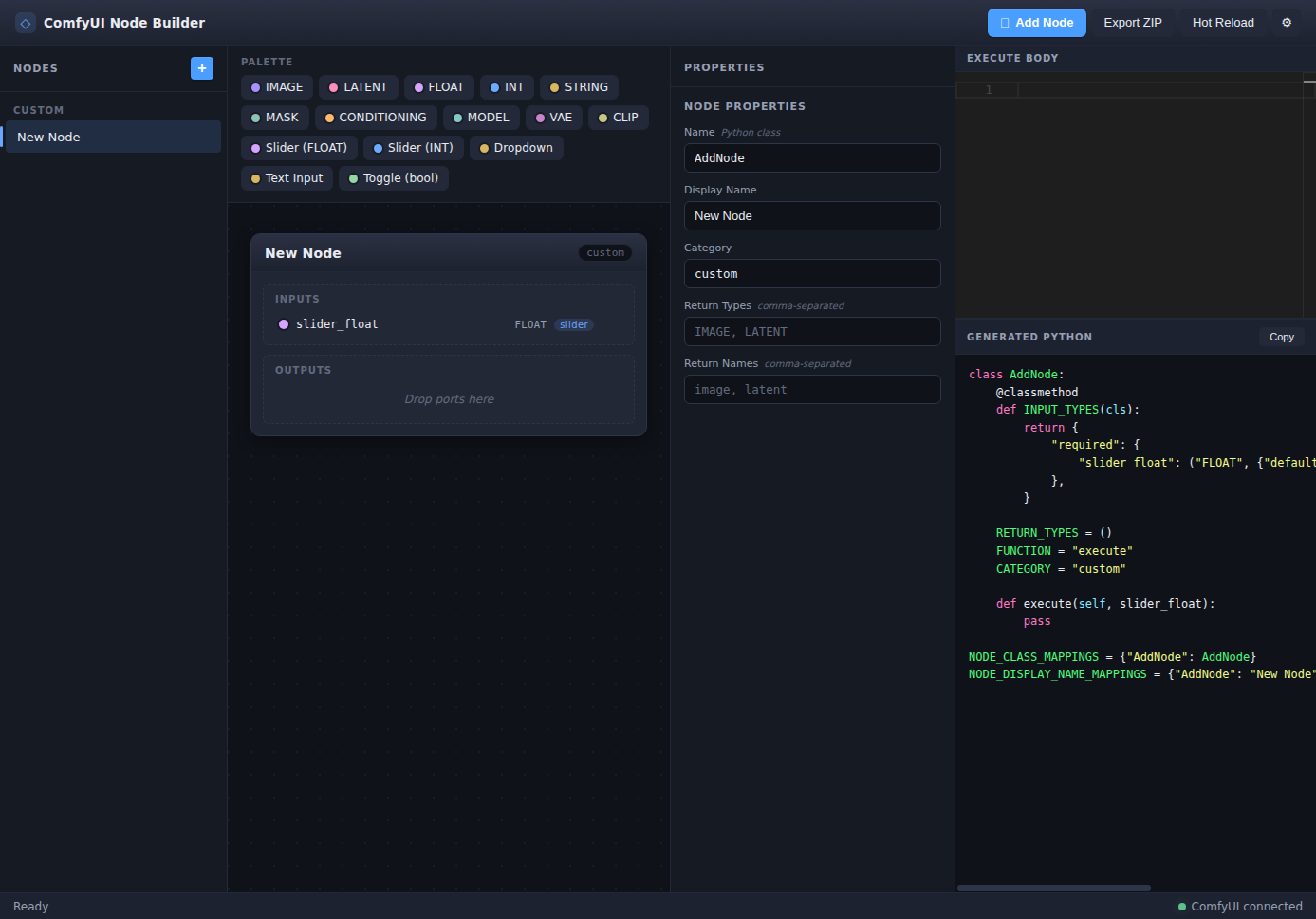This screenshot has width=1316, height=919.
Task: Pick the MASK palette chip
Action: 275,118
